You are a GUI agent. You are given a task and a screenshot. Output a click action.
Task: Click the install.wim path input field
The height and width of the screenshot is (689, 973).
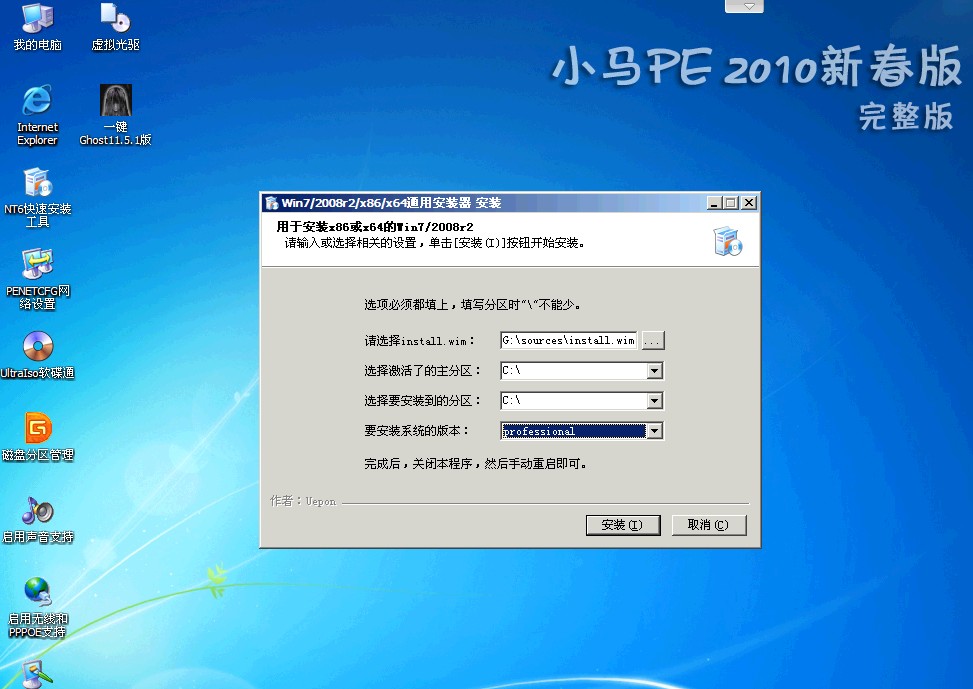pyautogui.click(x=568, y=341)
